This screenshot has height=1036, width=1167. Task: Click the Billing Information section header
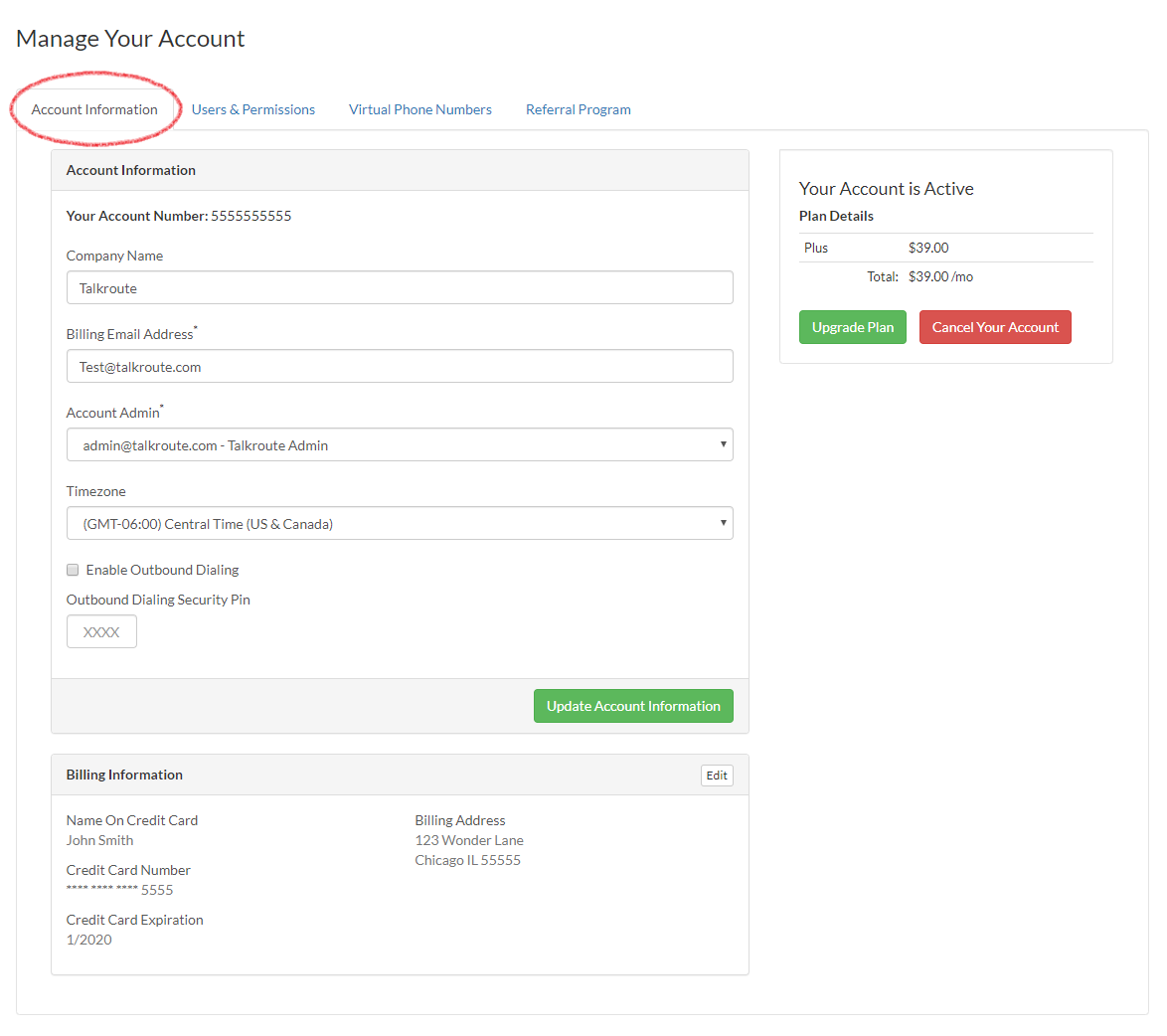click(124, 775)
